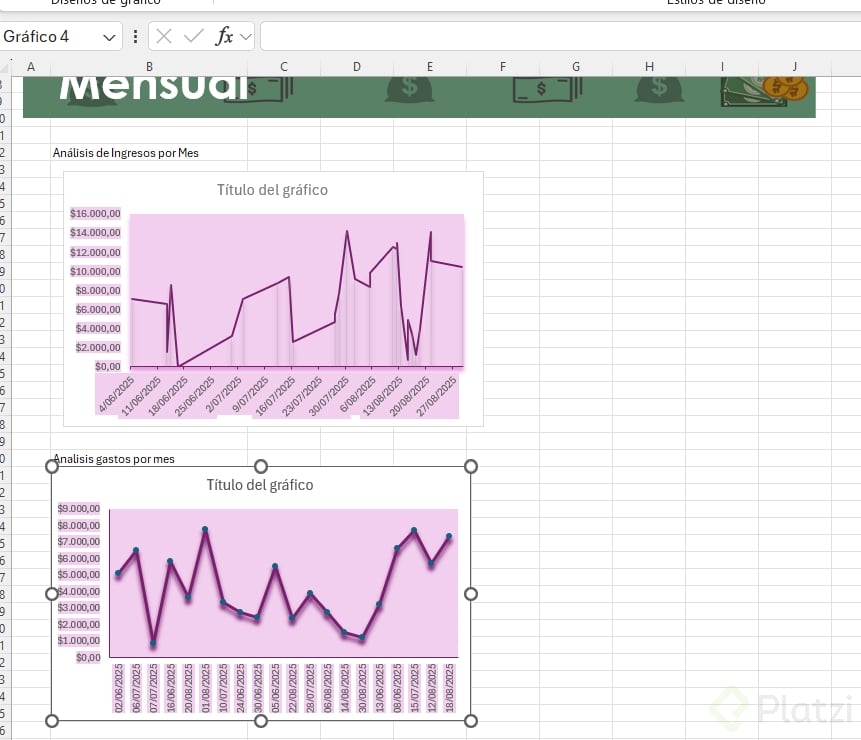The width and height of the screenshot is (861, 740).
Task: Click the coins and cash icon in green banner
Action: [764, 91]
